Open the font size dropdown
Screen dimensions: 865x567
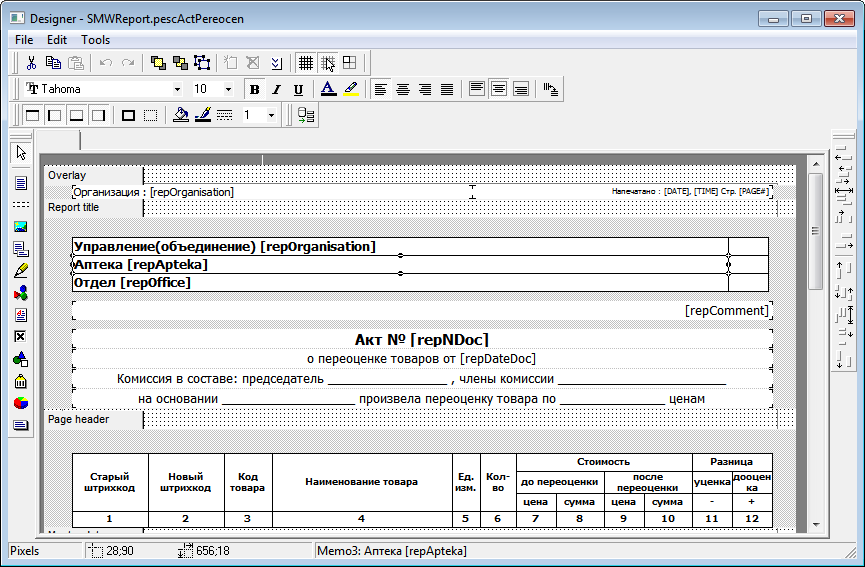(x=228, y=89)
